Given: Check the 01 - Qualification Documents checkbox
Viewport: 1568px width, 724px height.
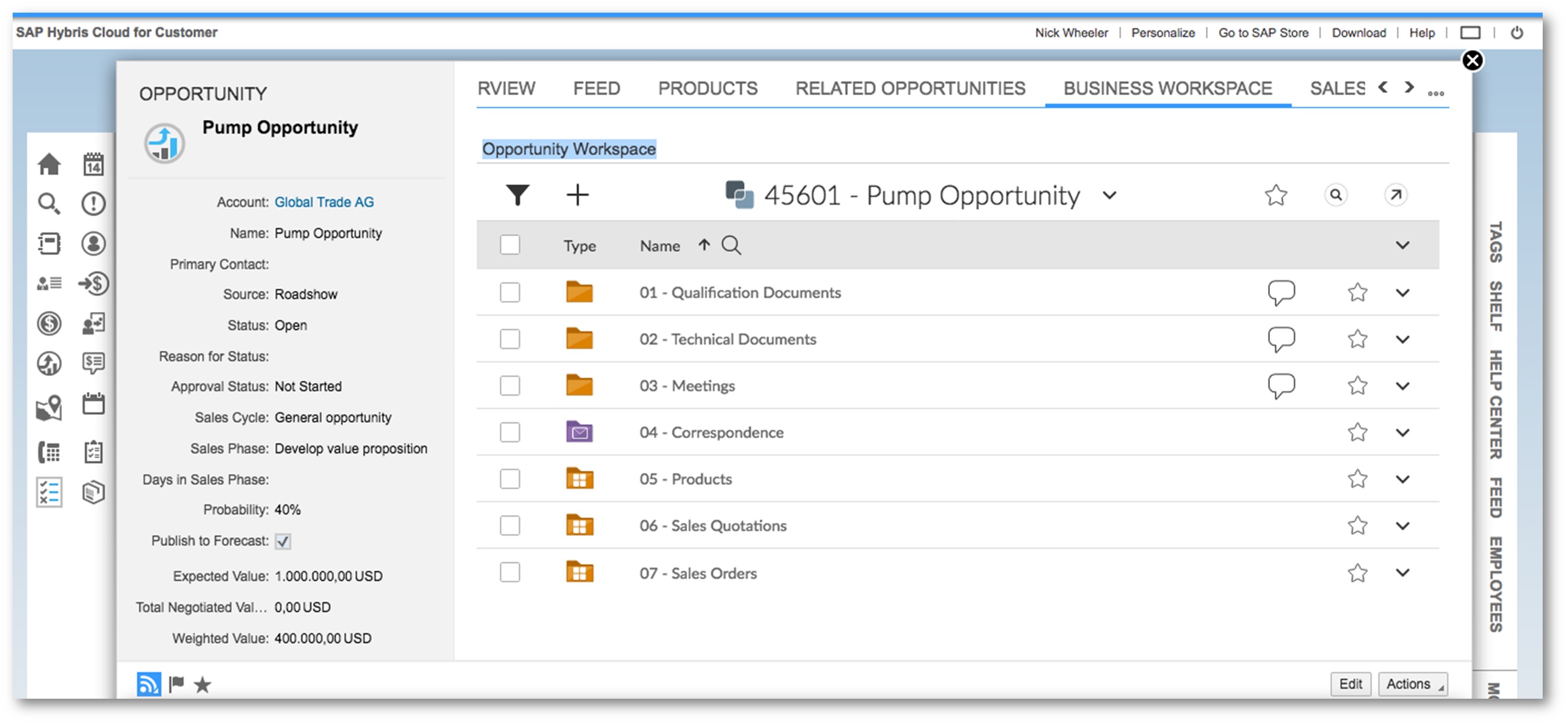Looking at the screenshot, I should 510,293.
